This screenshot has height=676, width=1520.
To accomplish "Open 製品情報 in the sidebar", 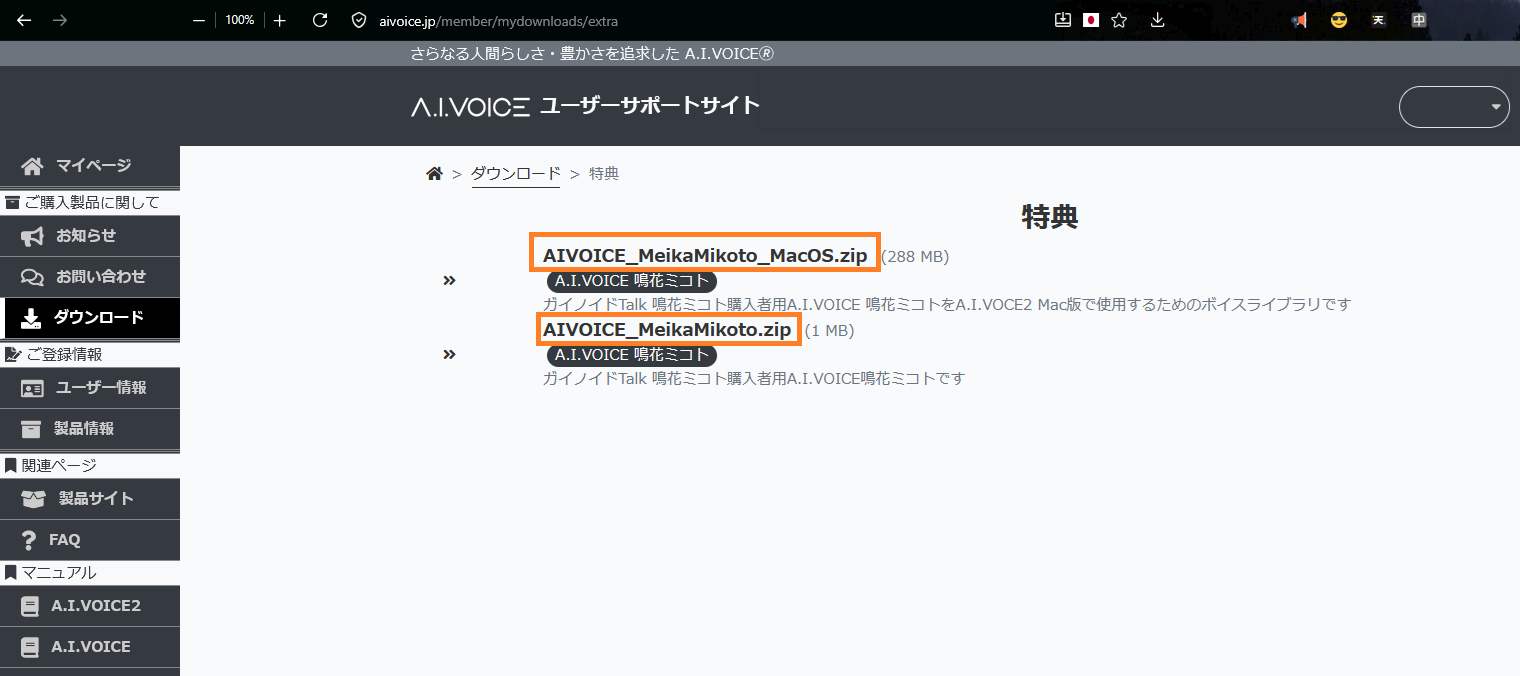I will [90, 429].
